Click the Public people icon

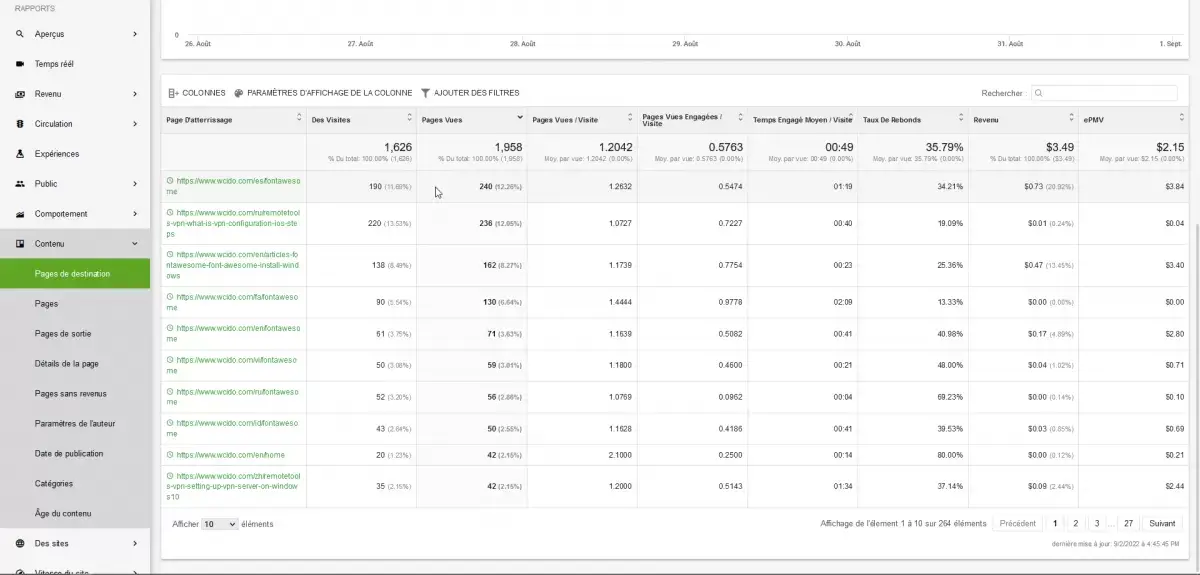[20, 184]
